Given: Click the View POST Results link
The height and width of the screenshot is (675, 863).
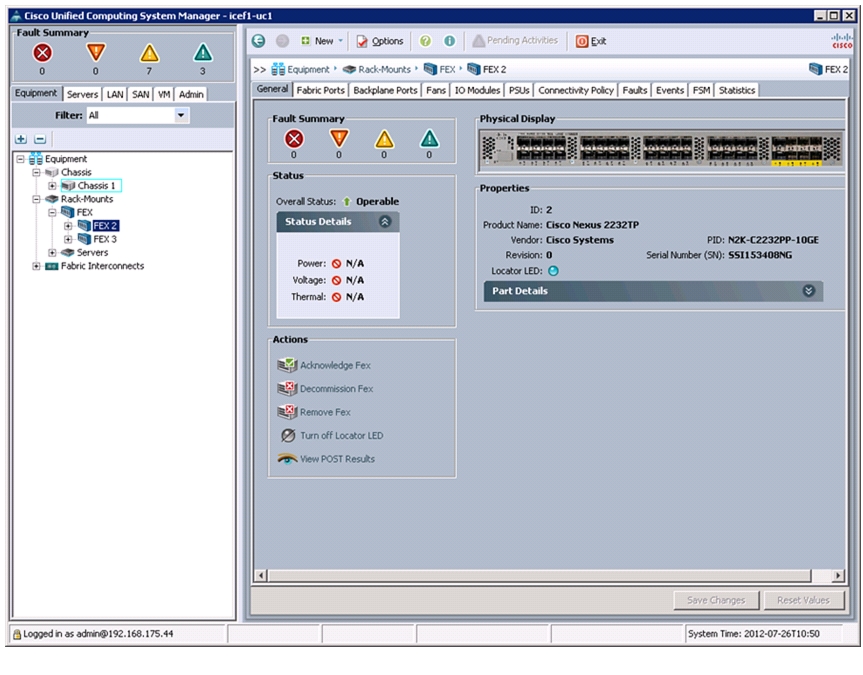Looking at the screenshot, I should pos(337,459).
